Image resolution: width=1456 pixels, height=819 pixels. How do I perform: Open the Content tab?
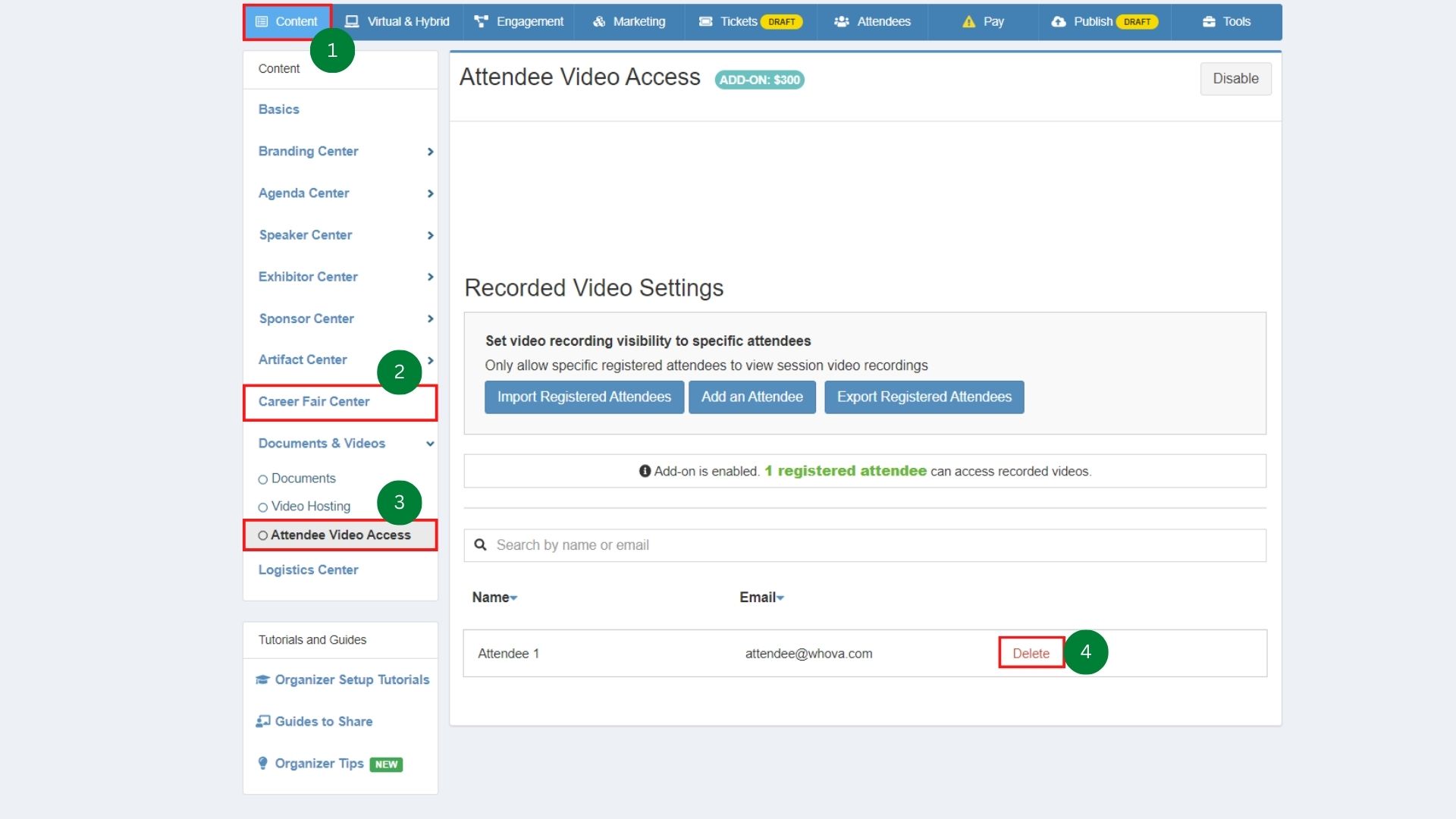pos(287,21)
